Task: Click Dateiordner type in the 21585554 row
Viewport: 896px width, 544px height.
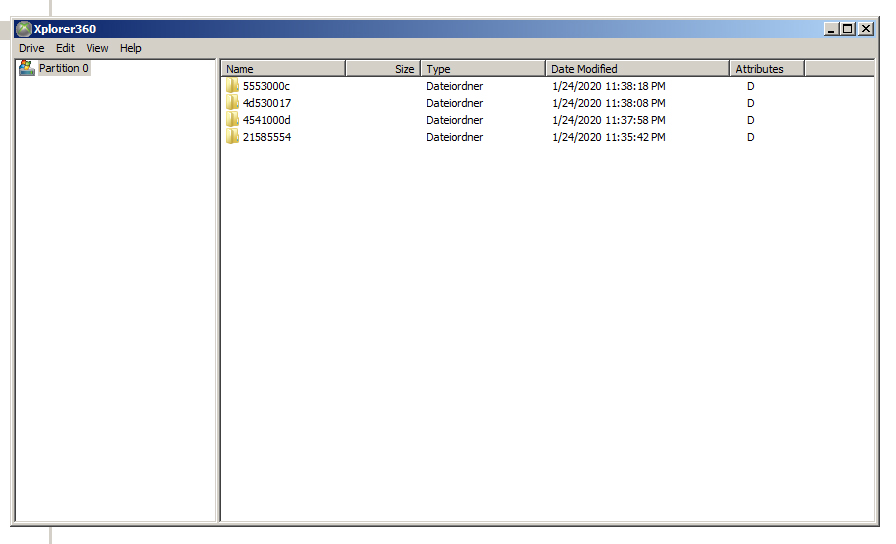Action: click(455, 138)
